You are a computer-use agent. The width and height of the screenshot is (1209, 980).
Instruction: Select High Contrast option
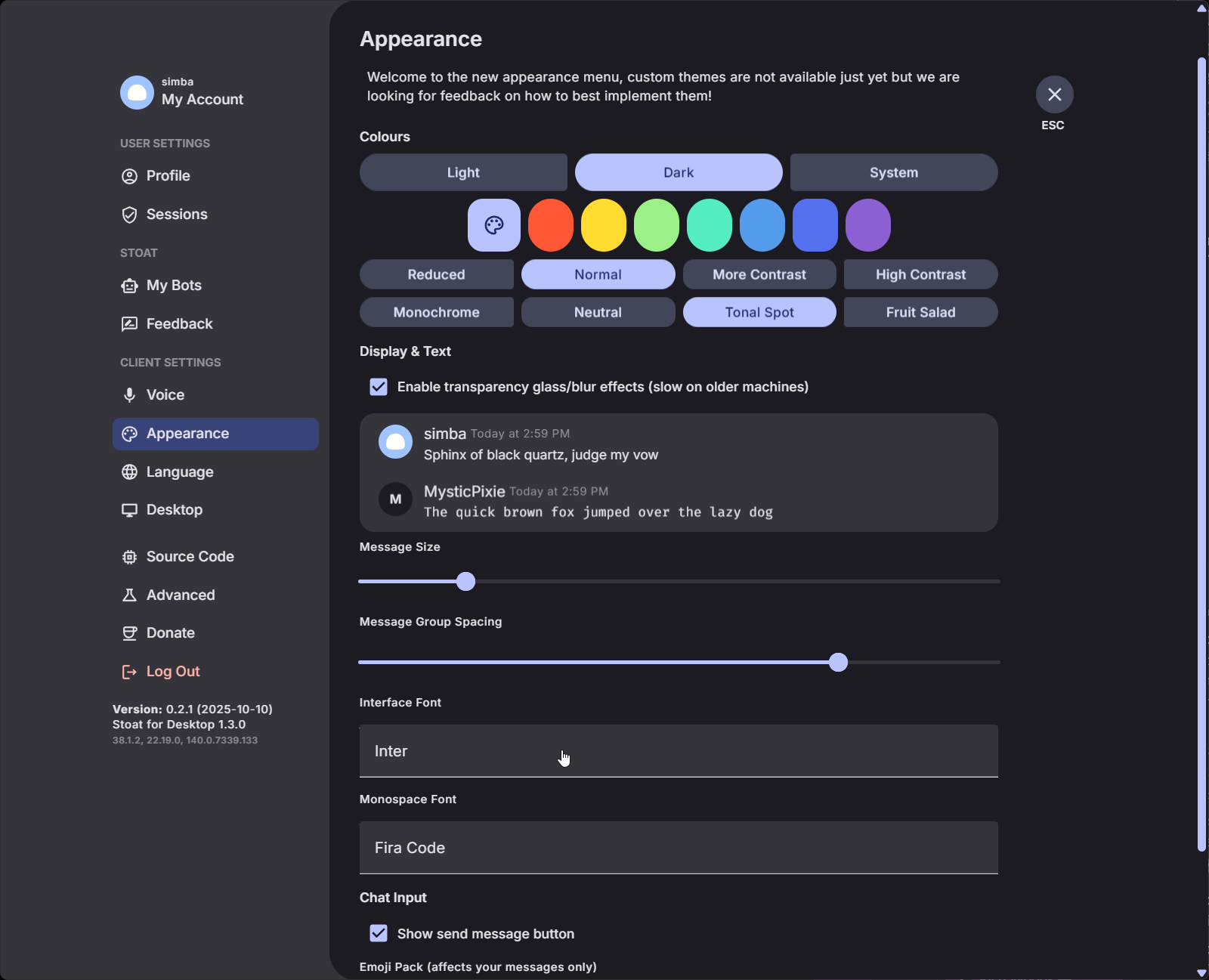[921, 274]
